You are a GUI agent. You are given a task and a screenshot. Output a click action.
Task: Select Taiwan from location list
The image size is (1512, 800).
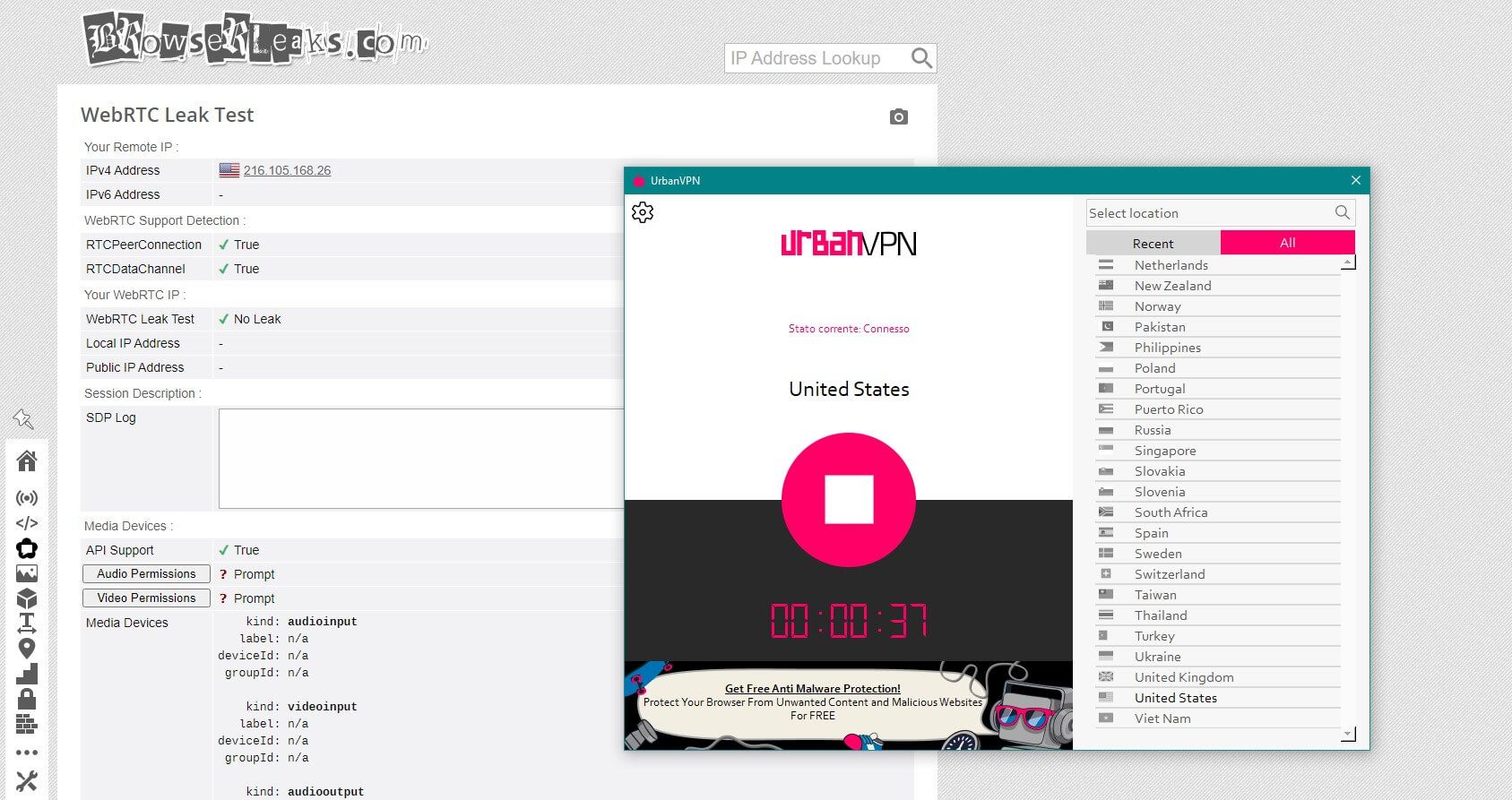(x=1218, y=595)
